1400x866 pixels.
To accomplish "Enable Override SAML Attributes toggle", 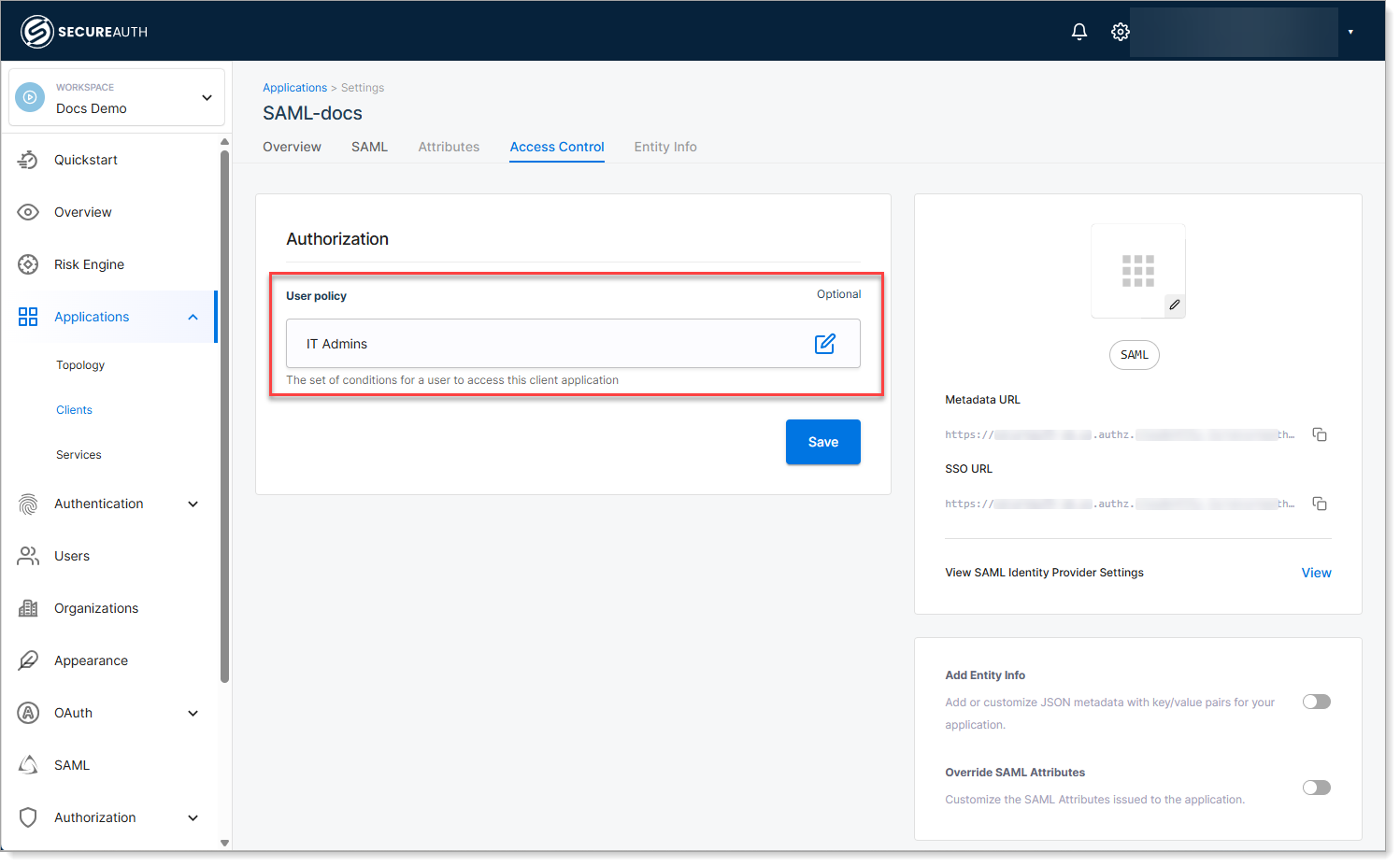I will coord(1317,788).
